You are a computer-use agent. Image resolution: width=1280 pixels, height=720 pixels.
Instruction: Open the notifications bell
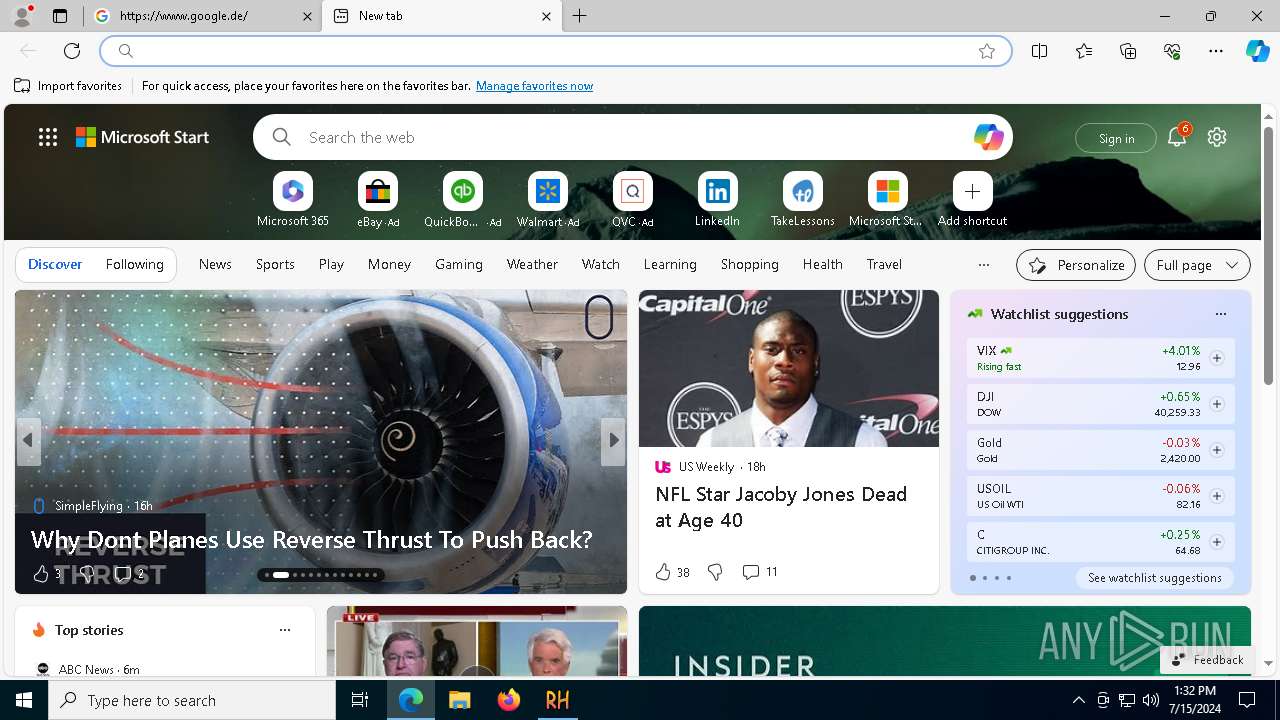pos(1177,137)
